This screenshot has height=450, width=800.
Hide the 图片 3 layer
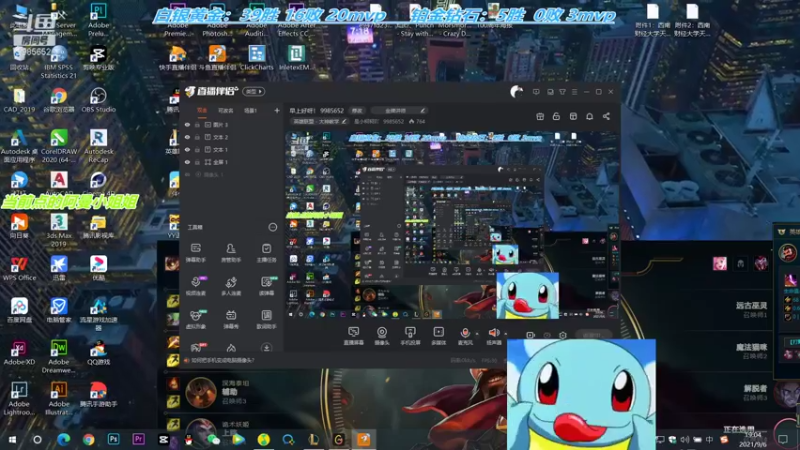point(187,124)
